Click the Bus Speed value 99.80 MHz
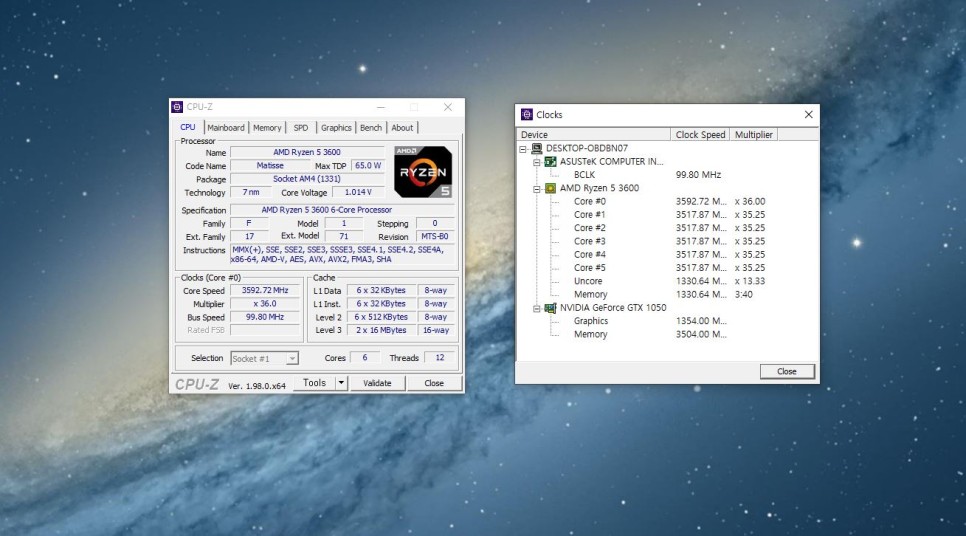This screenshot has width=966, height=536. pos(265,317)
